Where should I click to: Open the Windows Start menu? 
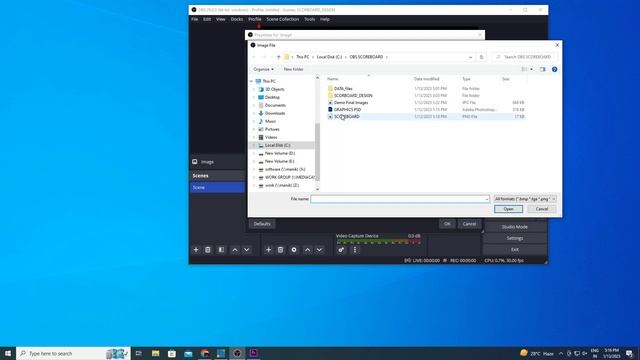8,353
